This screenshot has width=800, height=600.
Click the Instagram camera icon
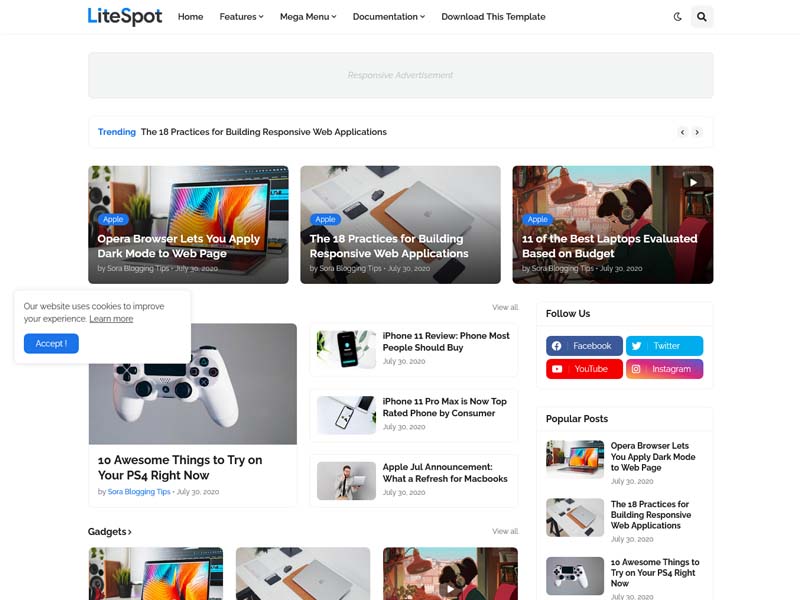coord(636,369)
